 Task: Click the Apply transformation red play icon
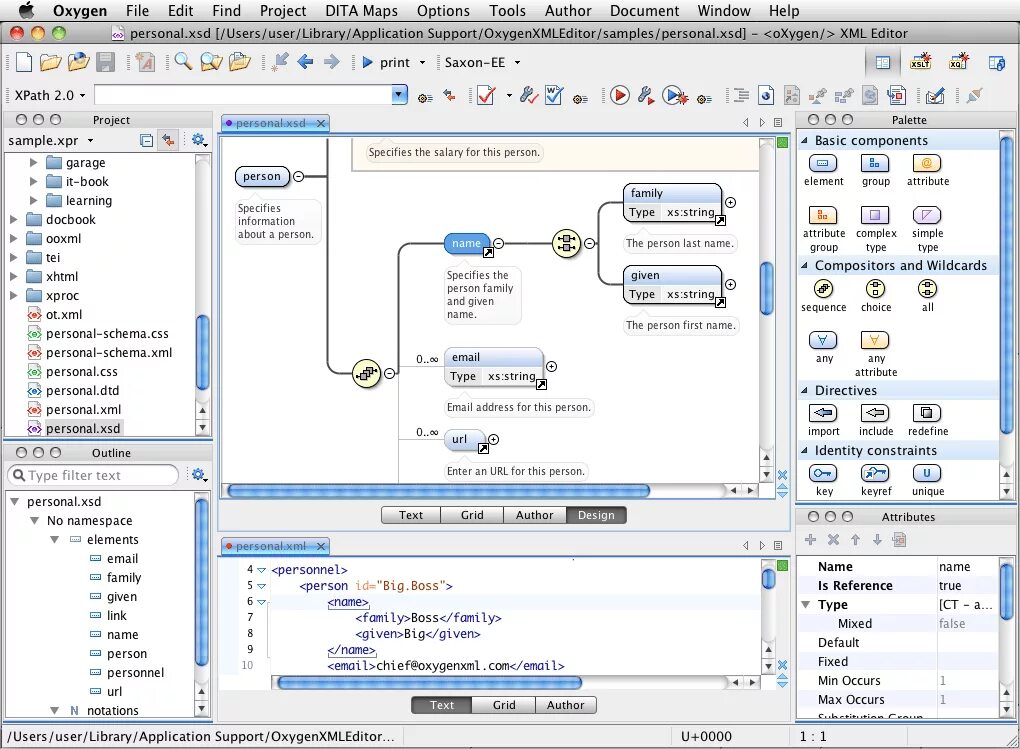tap(619, 96)
